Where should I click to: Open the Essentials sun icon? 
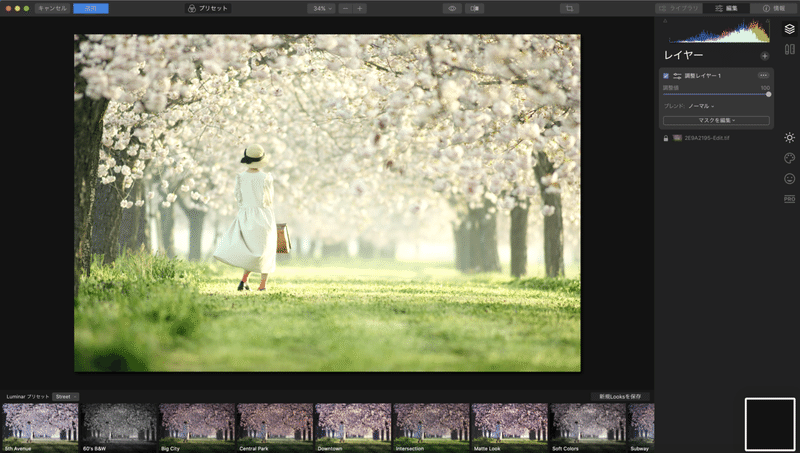789,138
